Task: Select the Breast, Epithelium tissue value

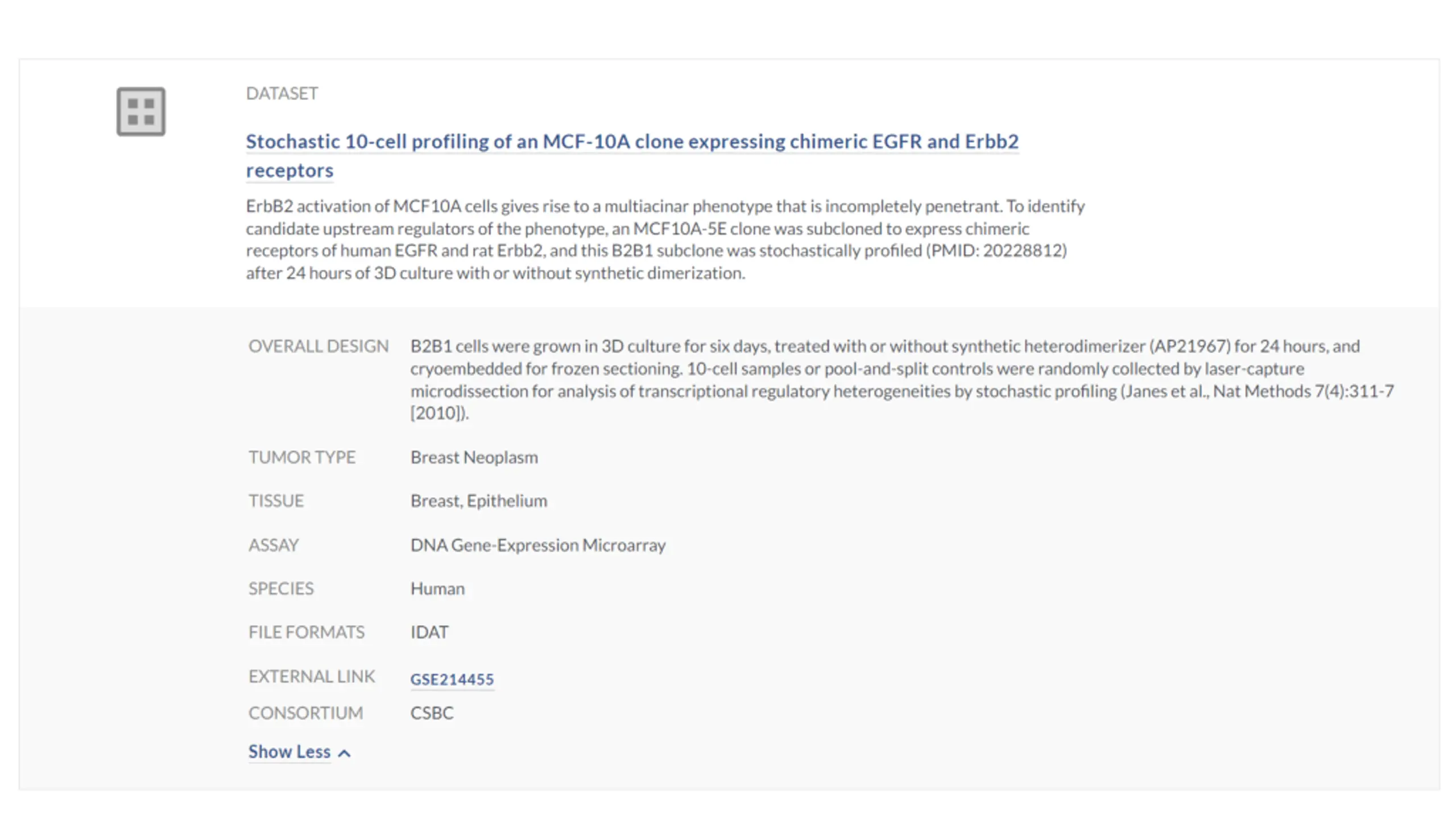Action: coord(479,501)
